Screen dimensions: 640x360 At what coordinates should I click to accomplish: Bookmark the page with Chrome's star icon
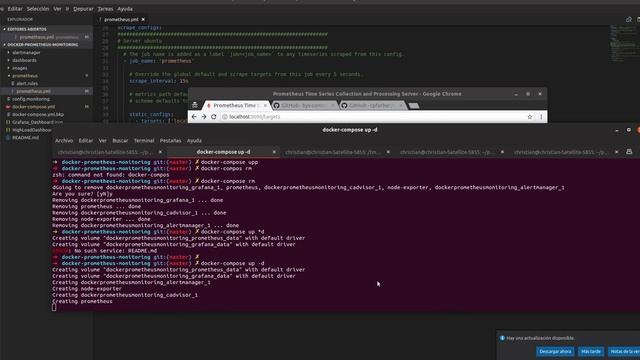(530, 117)
